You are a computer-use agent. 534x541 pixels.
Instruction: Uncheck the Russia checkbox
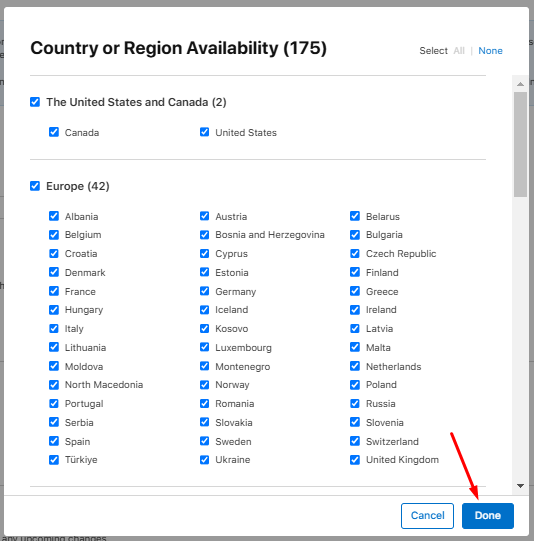click(x=355, y=403)
